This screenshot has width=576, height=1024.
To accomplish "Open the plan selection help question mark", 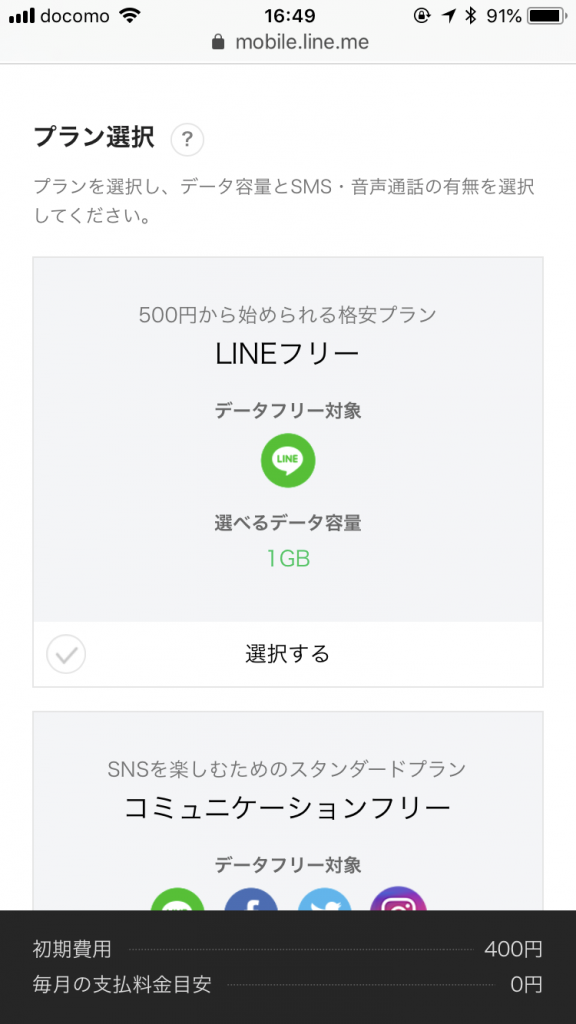I will pyautogui.click(x=187, y=140).
